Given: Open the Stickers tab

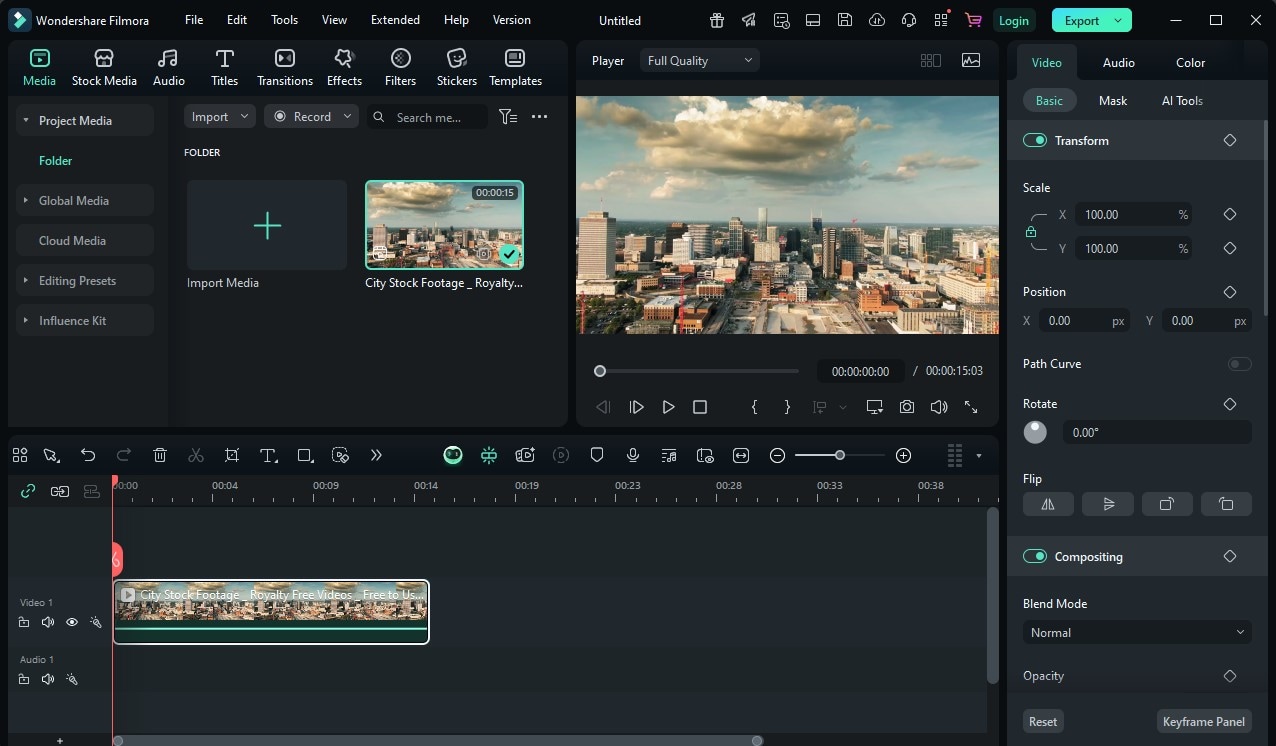Looking at the screenshot, I should point(456,67).
